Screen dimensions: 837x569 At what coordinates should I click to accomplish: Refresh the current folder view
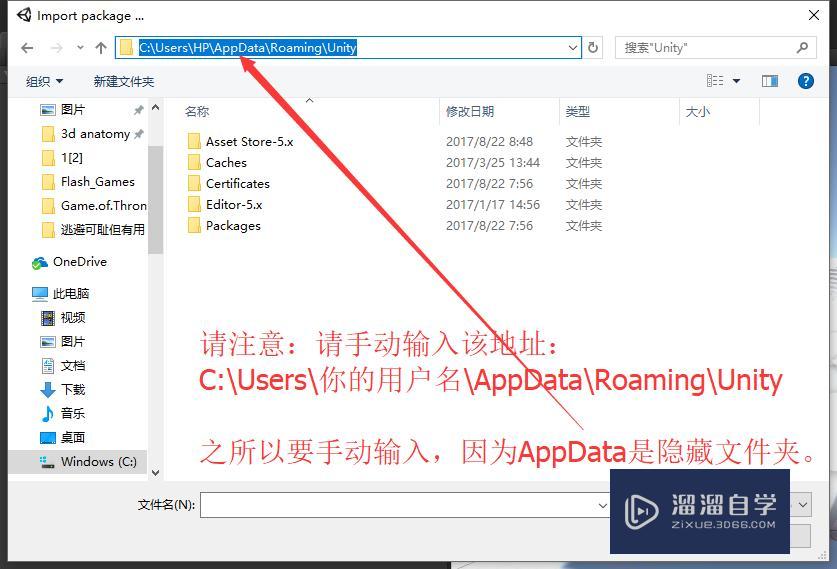(x=593, y=48)
